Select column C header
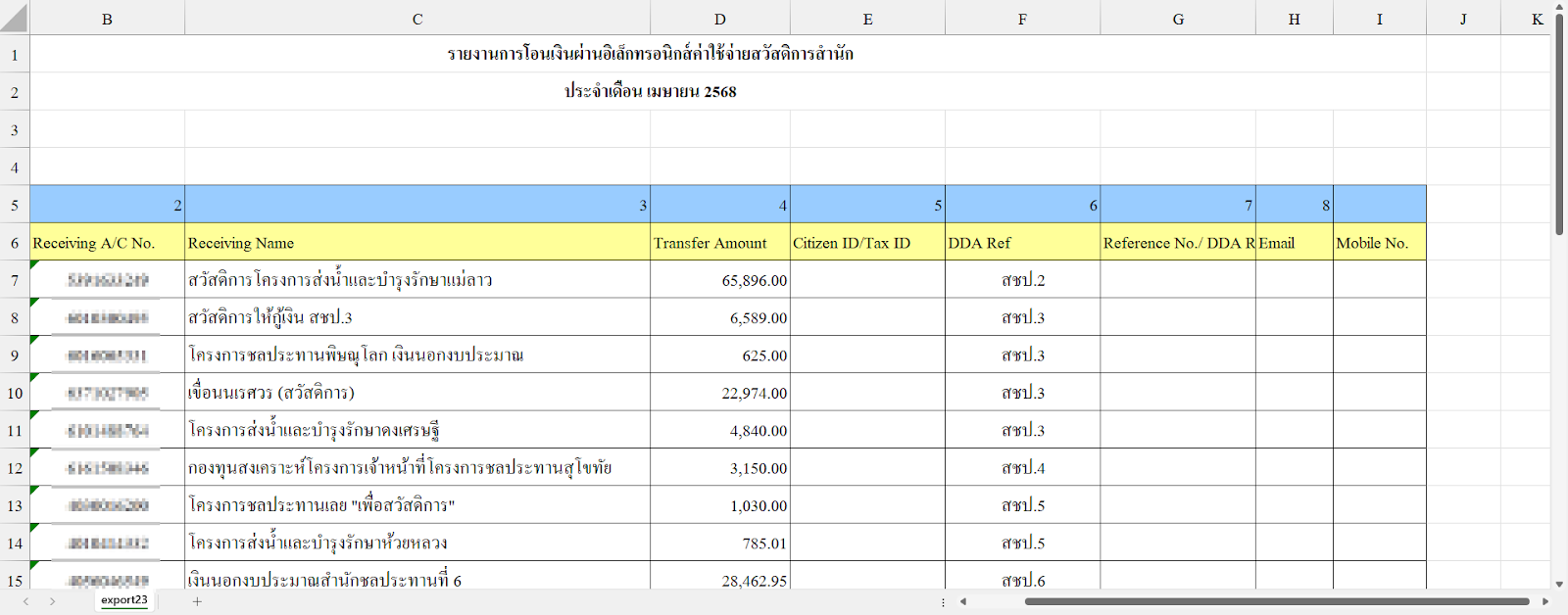1568x615 pixels. (417, 19)
